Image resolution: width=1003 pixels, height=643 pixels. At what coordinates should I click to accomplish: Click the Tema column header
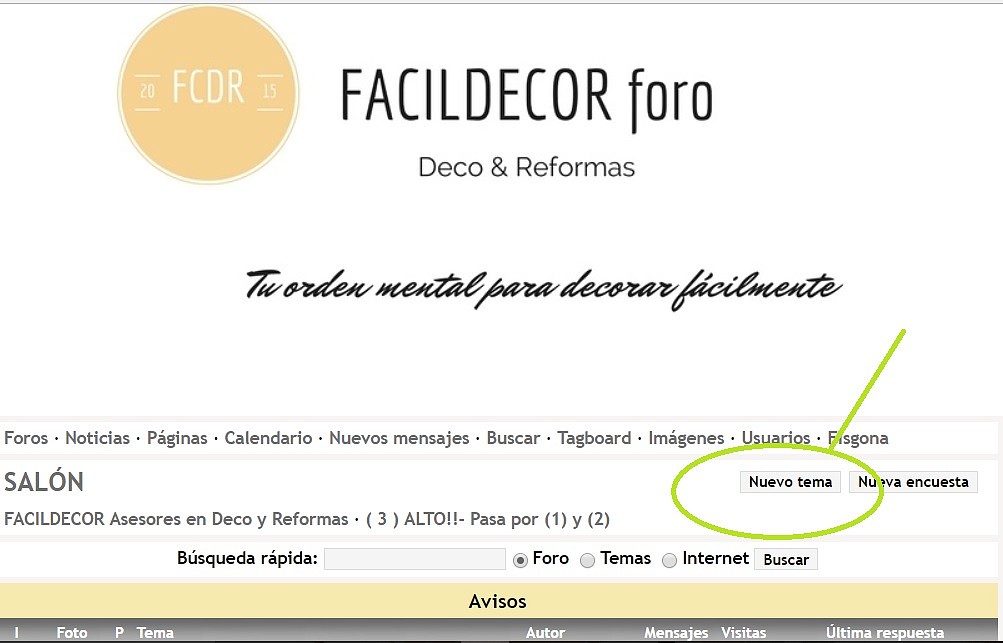pyautogui.click(x=155, y=633)
